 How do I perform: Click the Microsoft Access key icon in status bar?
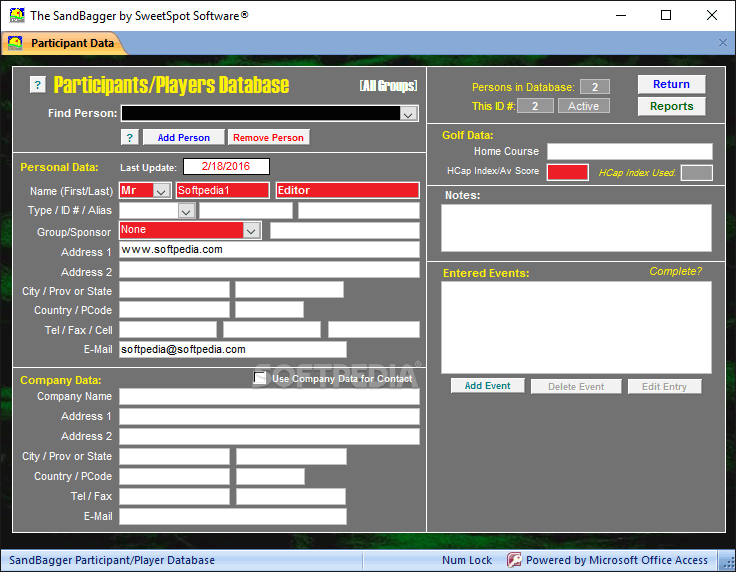pyautogui.click(x=514, y=560)
